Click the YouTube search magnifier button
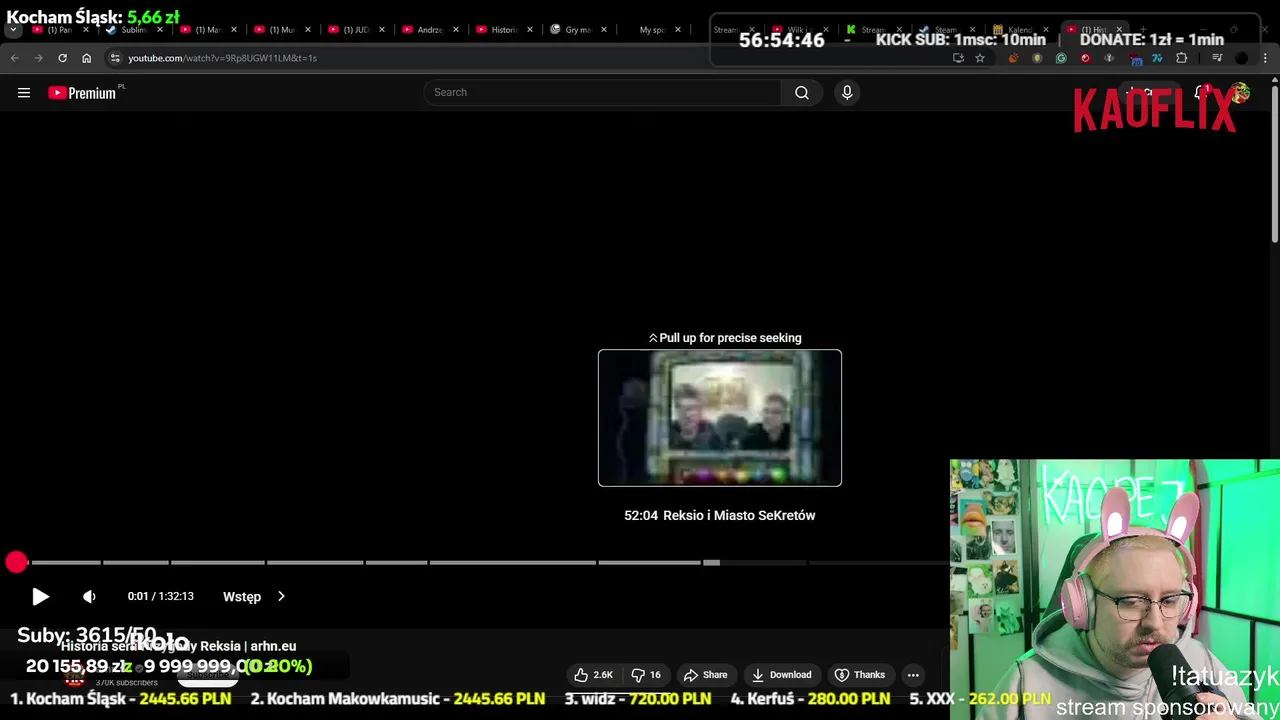 (x=802, y=92)
